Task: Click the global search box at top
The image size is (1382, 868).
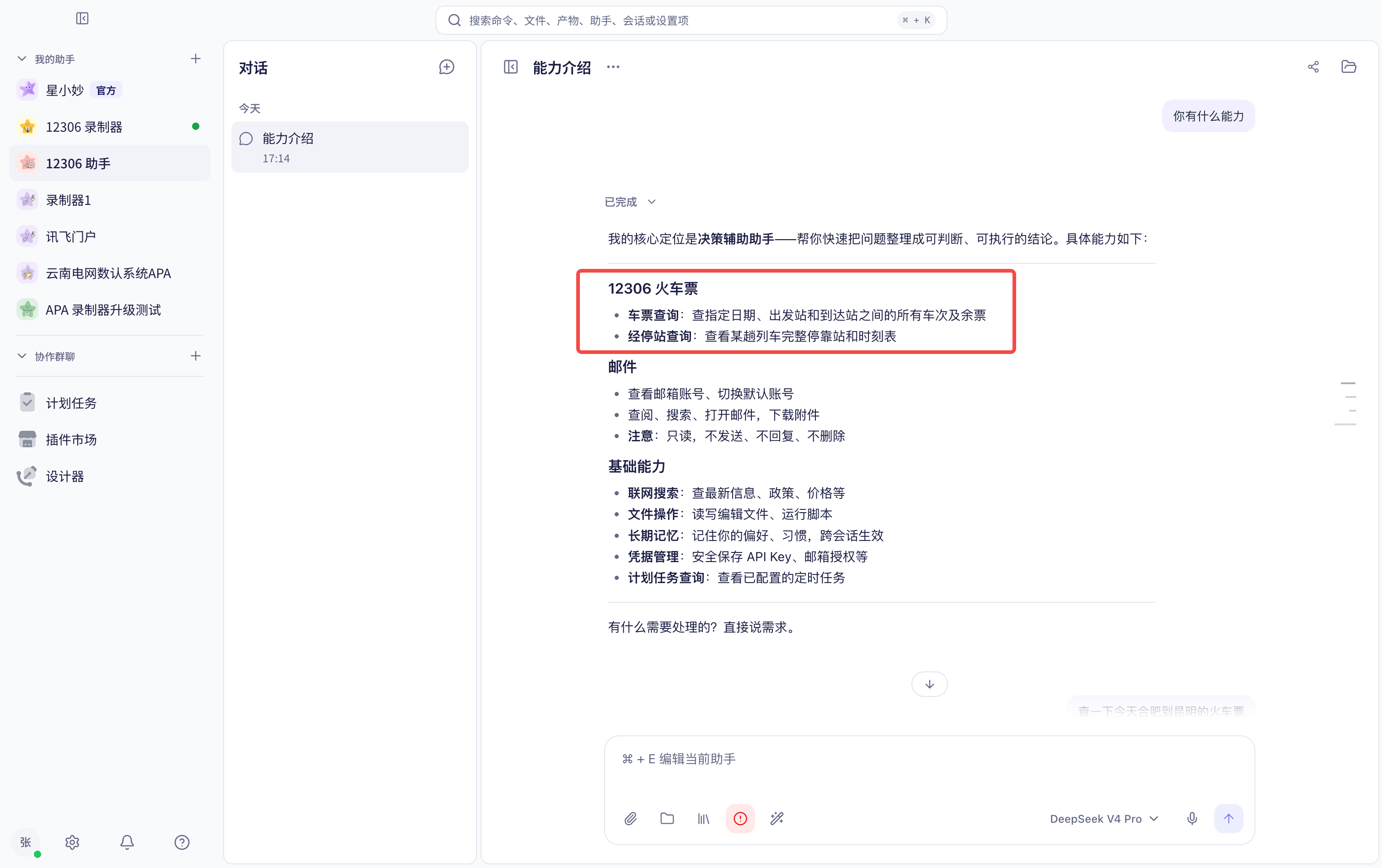Action: click(691, 20)
